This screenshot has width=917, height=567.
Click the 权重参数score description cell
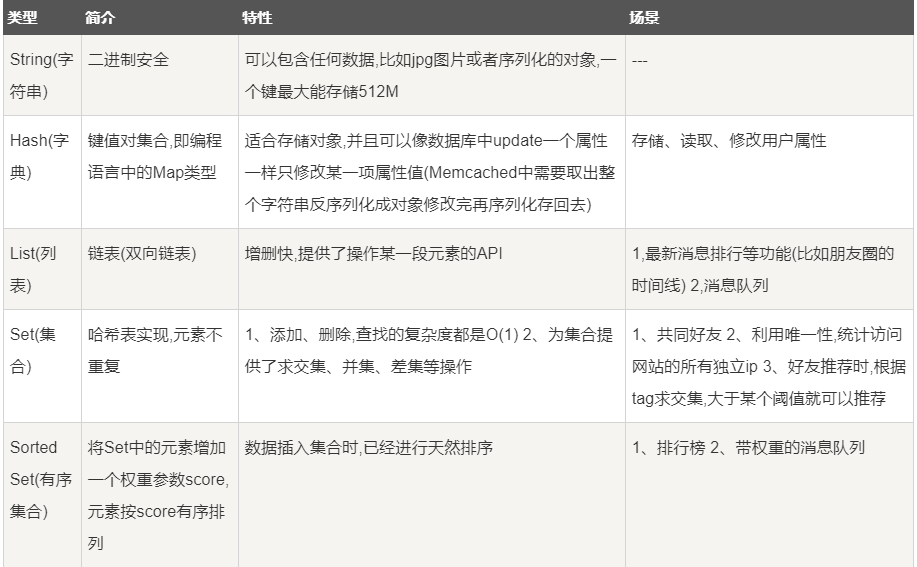pyautogui.click(x=160, y=495)
